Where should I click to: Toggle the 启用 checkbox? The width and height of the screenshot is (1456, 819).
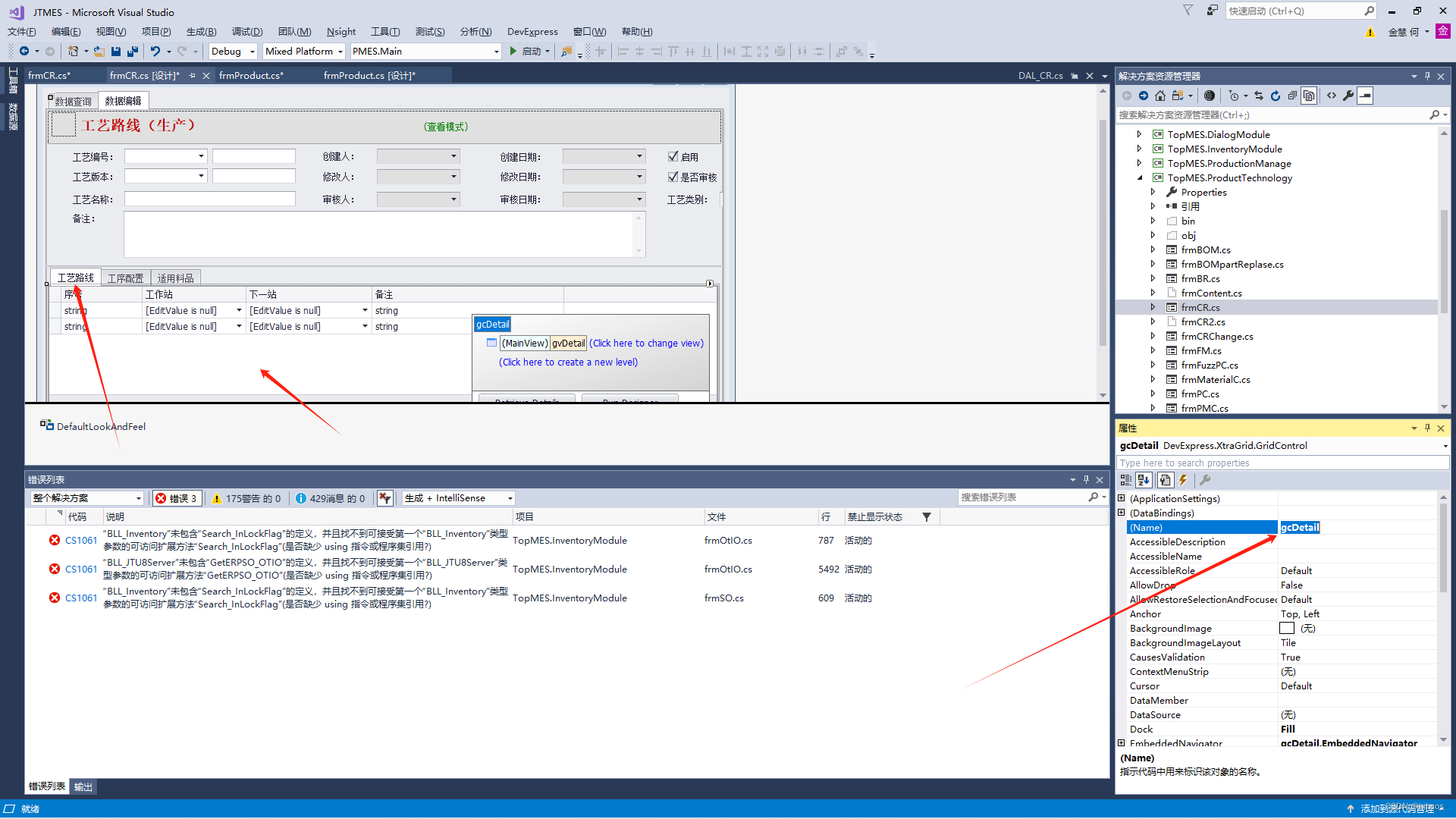point(673,157)
